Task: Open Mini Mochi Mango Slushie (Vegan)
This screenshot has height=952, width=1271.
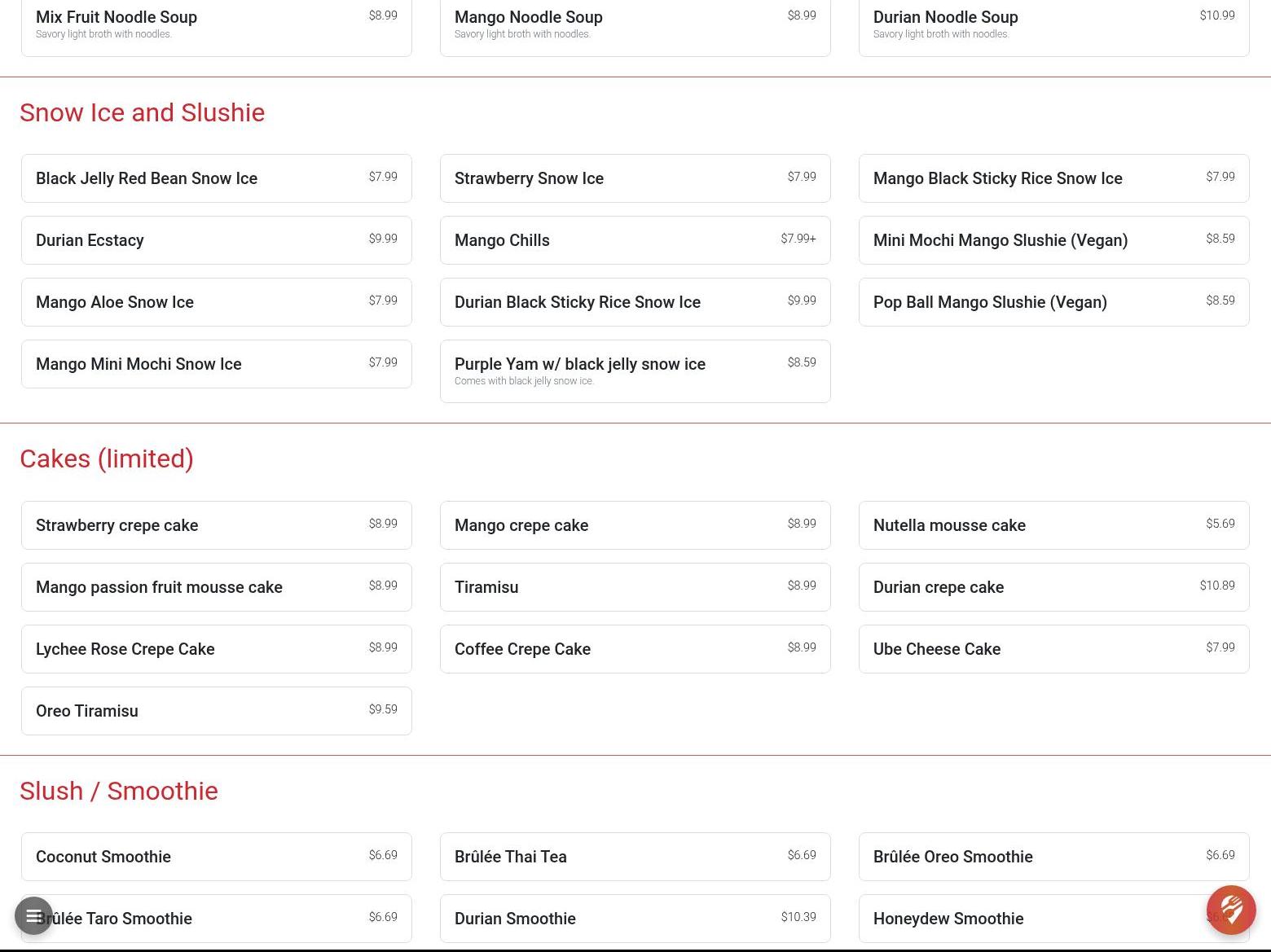Action: click(1054, 240)
